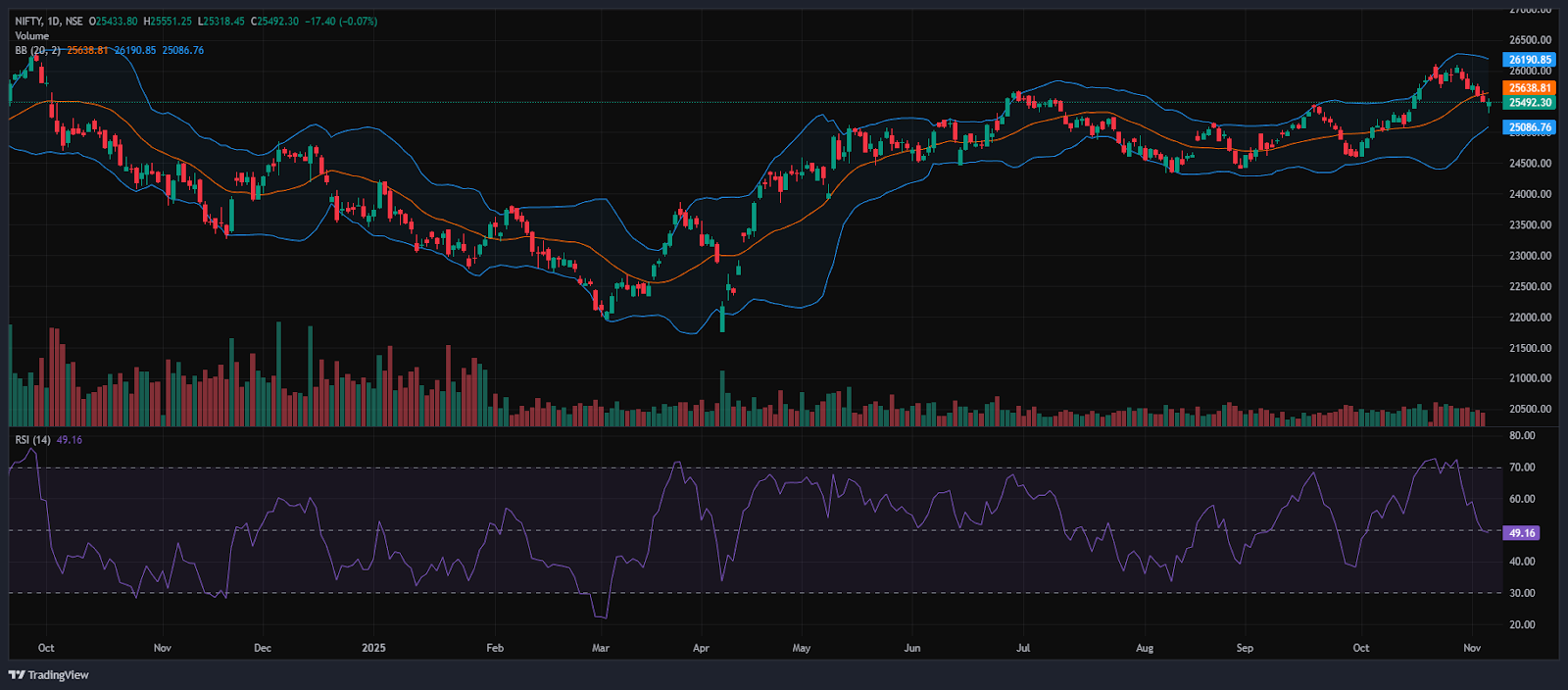Click orange 25638.81 tag on price axis
The width and height of the screenshot is (1568, 690).
pos(1529,88)
